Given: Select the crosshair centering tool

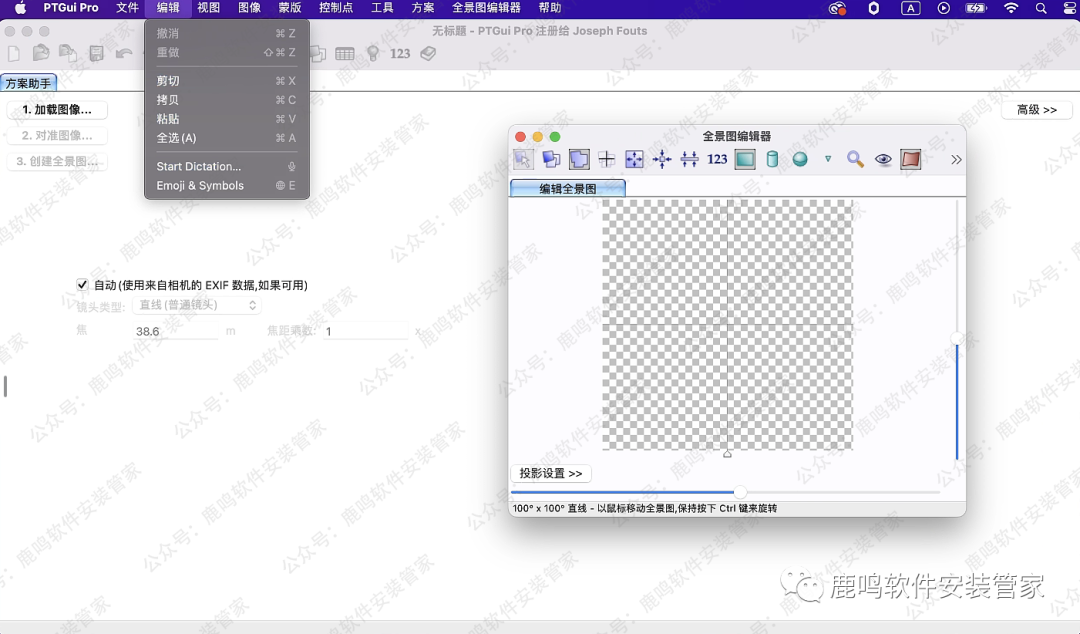Looking at the screenshot, I should pos(607,159).
